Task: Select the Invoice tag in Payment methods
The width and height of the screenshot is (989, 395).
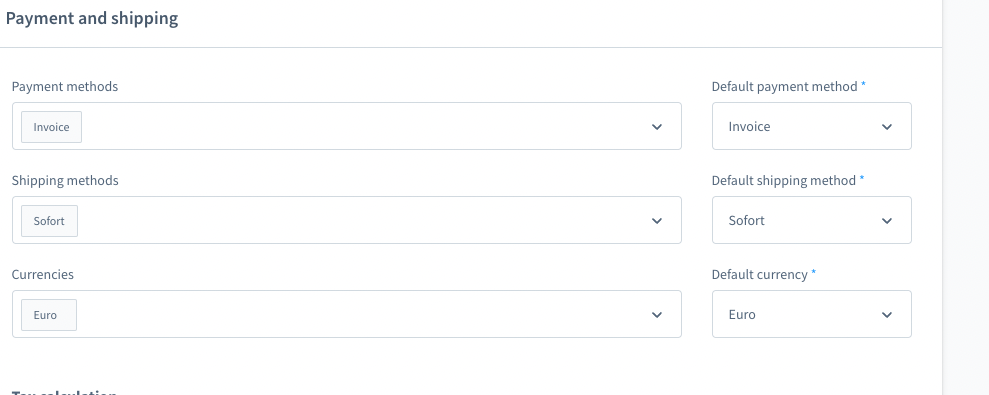Action: pos(51,127)
